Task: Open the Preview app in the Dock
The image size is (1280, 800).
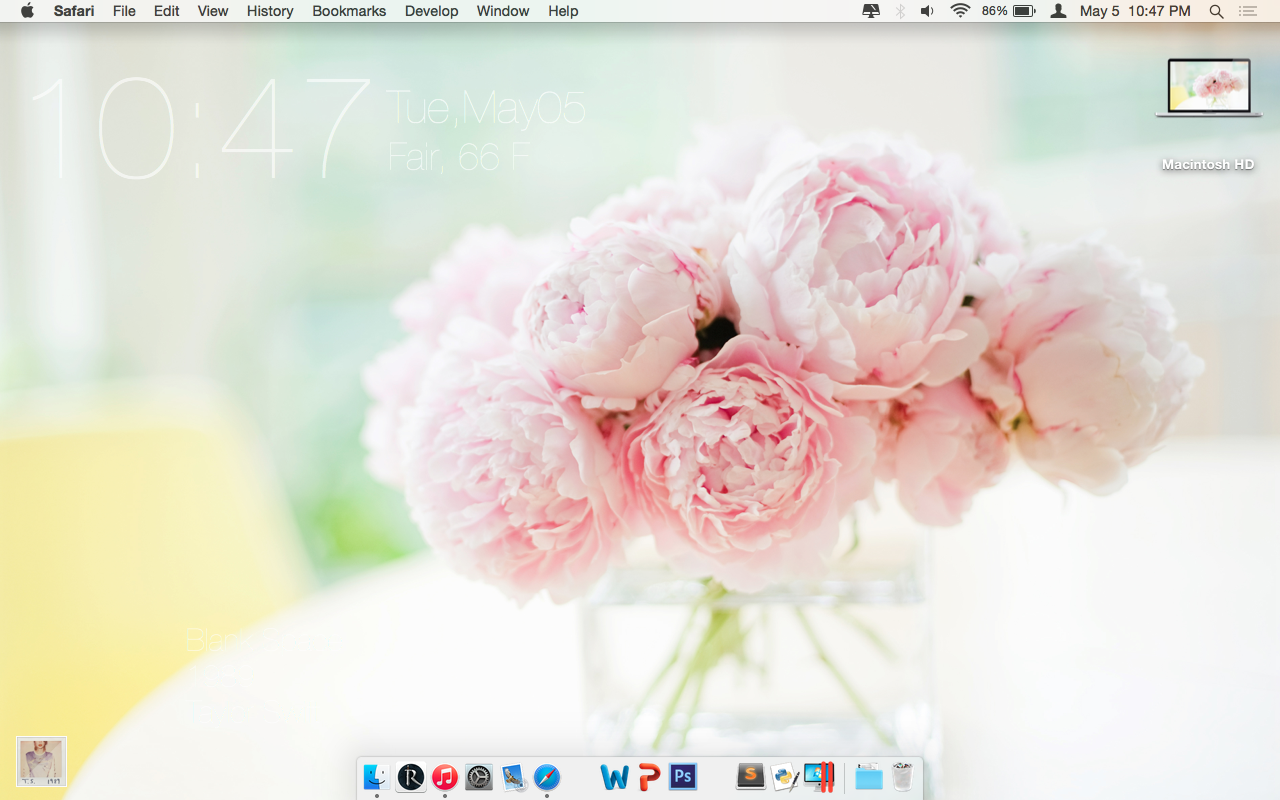Action: coord(514,777)
